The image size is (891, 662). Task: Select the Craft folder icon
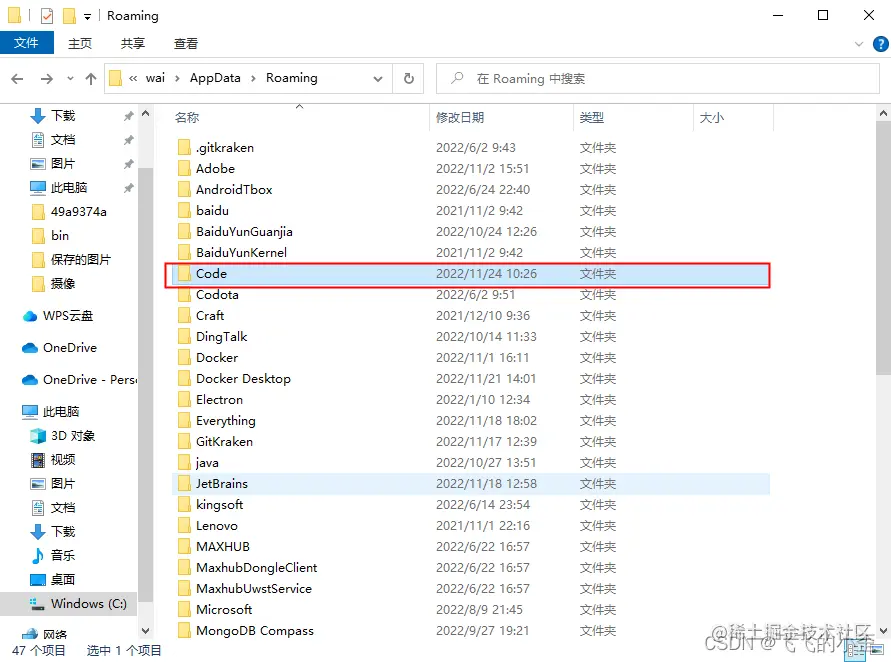(184, 316)
